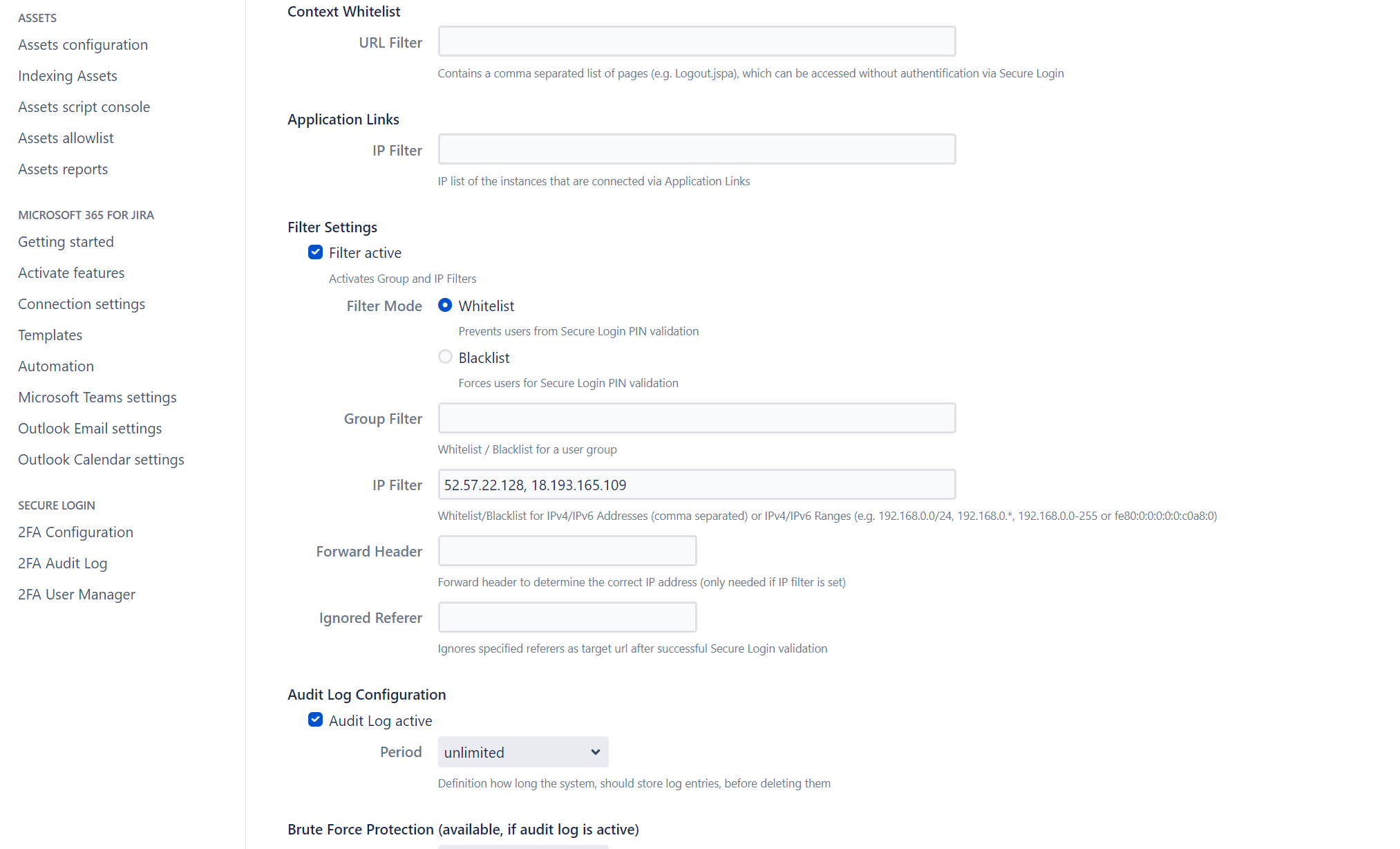Viewport: 1400px width, 849px height.
Task: Select the Blacklist filter mode
Action: (445, 357)
